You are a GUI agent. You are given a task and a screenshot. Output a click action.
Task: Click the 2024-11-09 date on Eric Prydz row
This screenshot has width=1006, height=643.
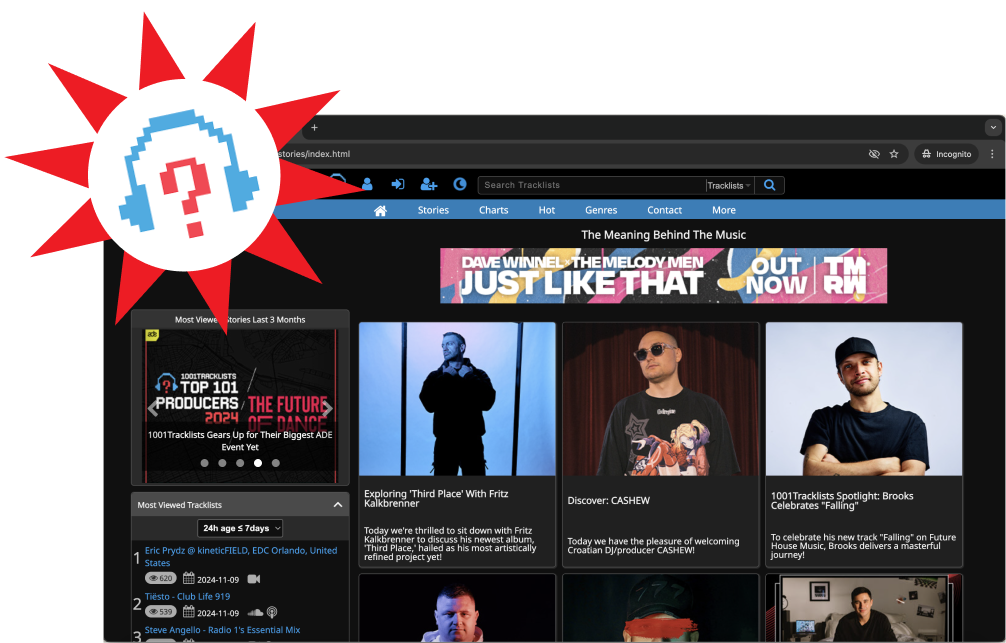point(218,579)
